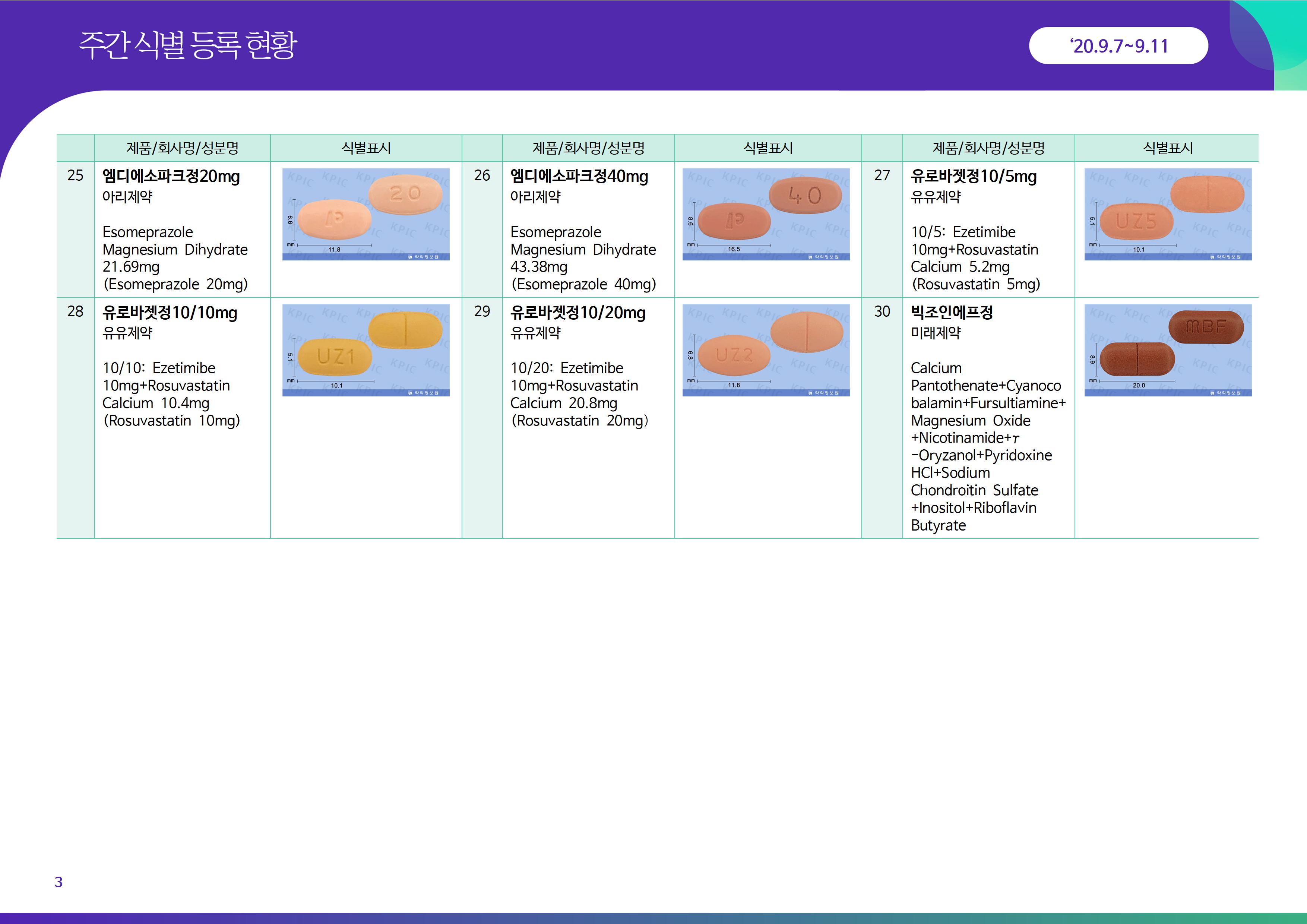Select product name 유로바젯정10/20mg

coord(578,313)
